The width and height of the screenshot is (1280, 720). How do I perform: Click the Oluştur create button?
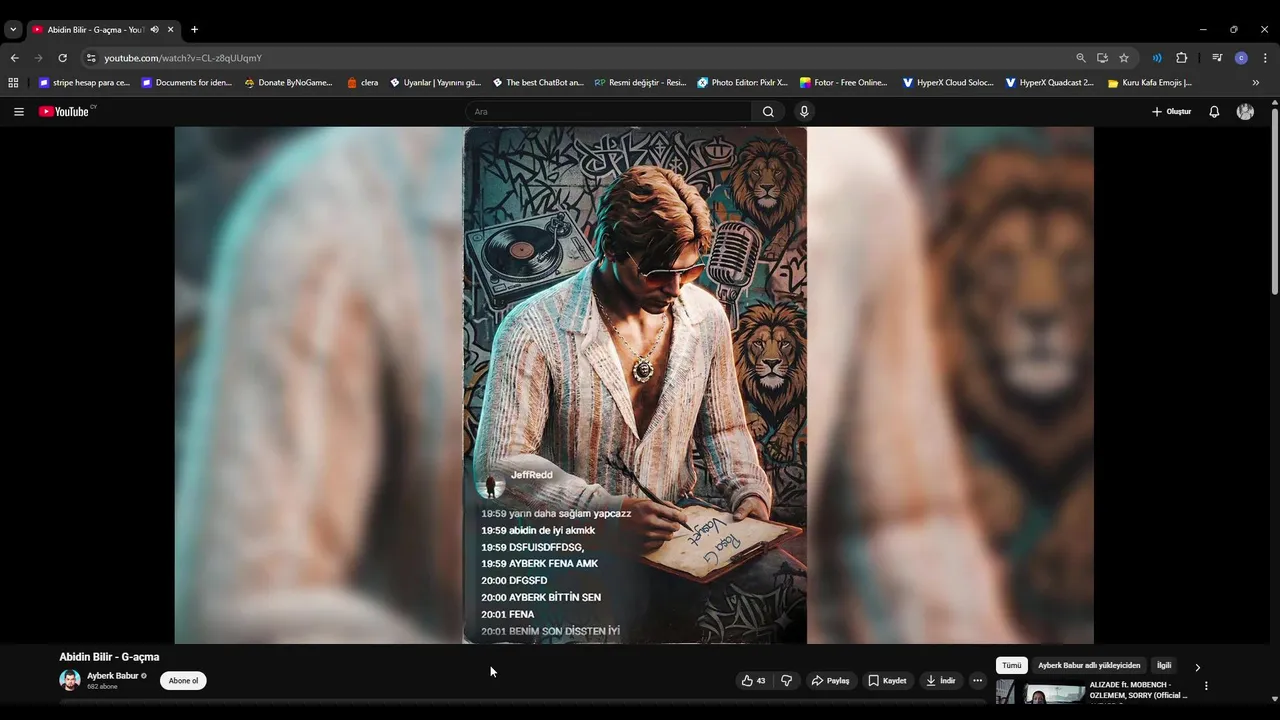coord(1172,112)
